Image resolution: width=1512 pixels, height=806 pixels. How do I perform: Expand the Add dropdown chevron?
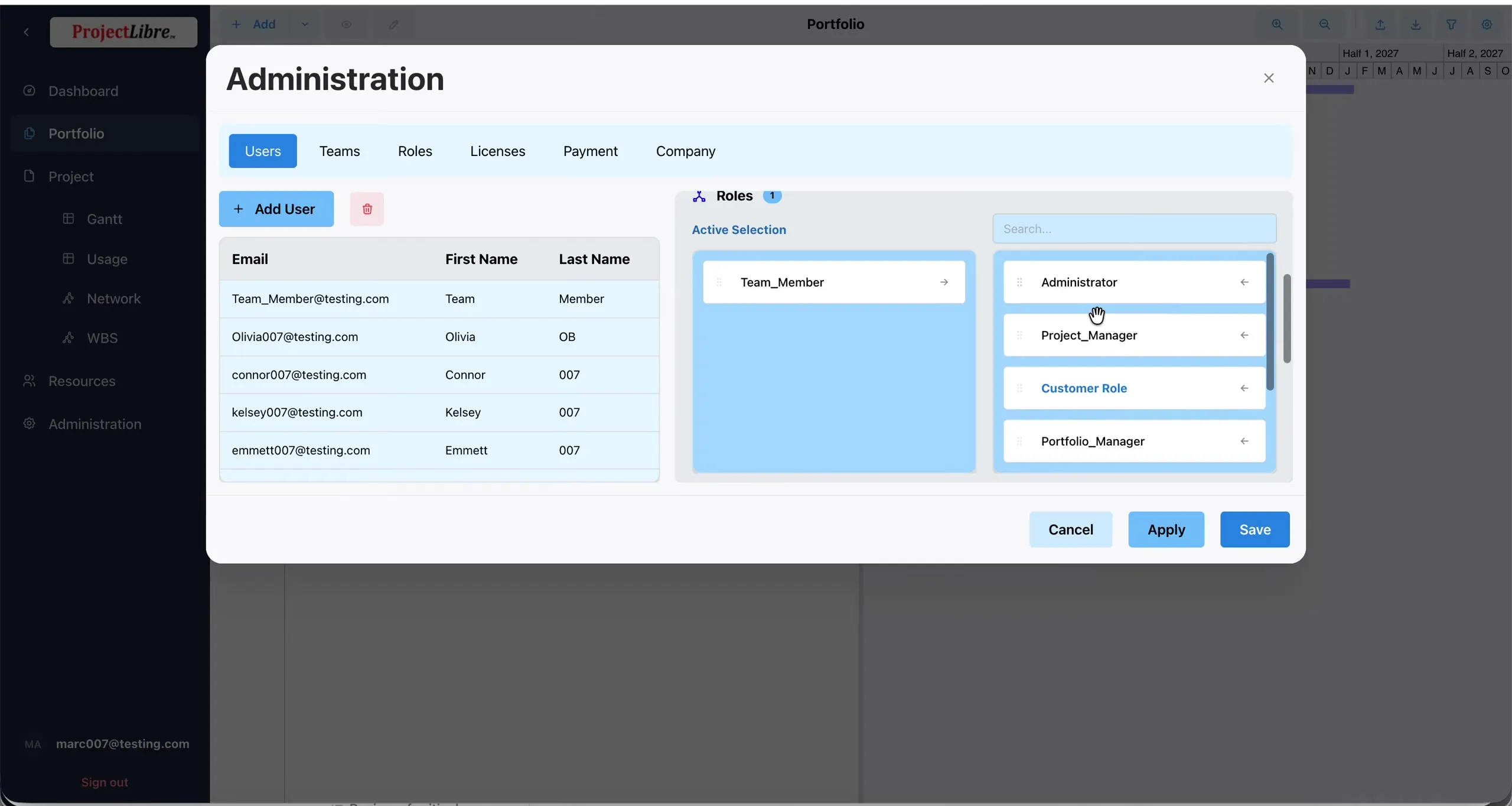coord(305,24)
